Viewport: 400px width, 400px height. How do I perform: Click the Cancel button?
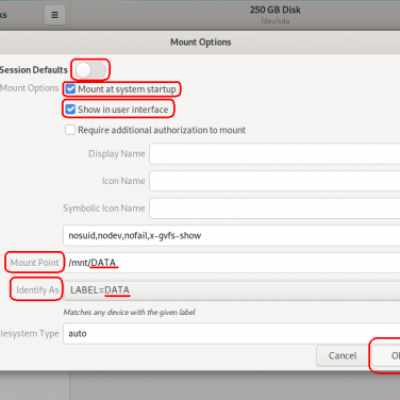pos(342,356)
